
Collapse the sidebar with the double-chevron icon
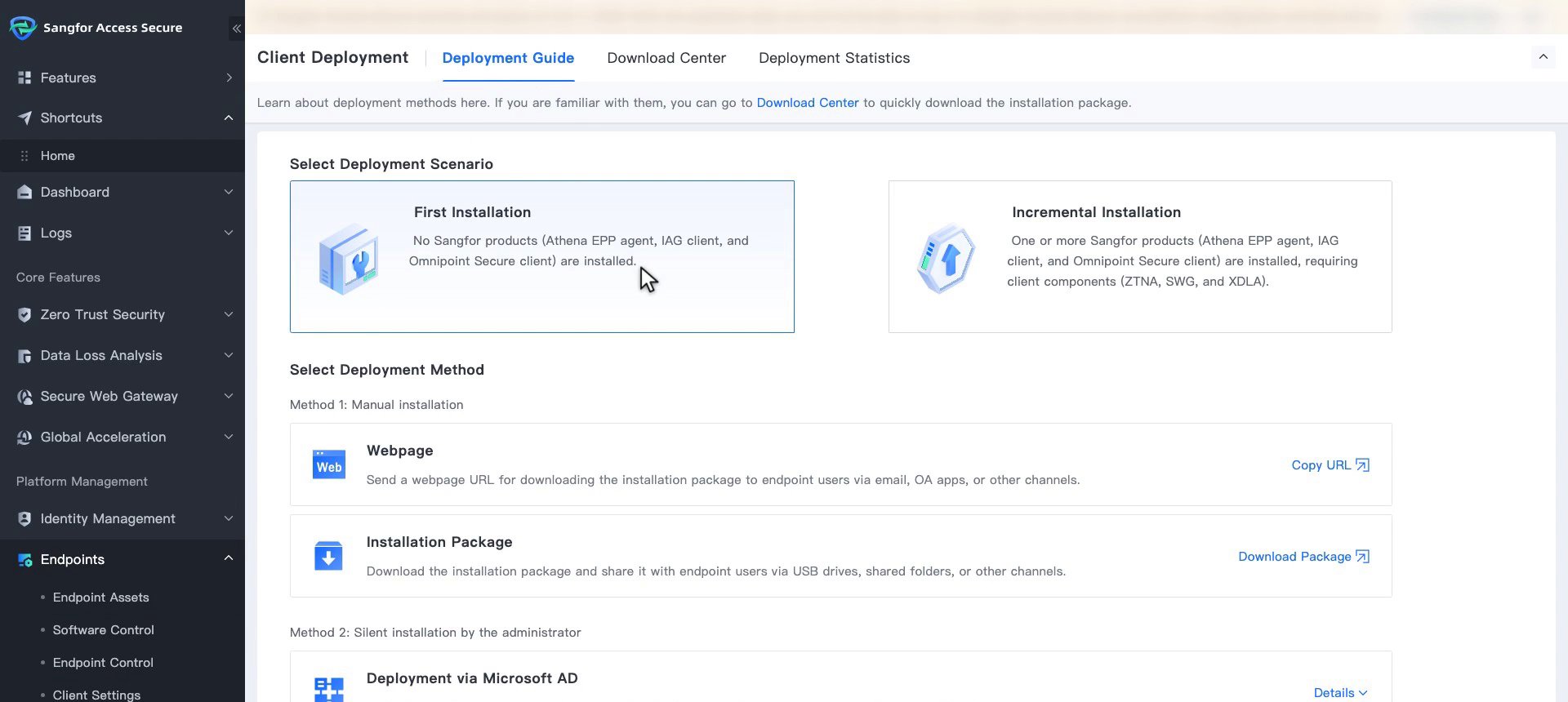point(236,29)
